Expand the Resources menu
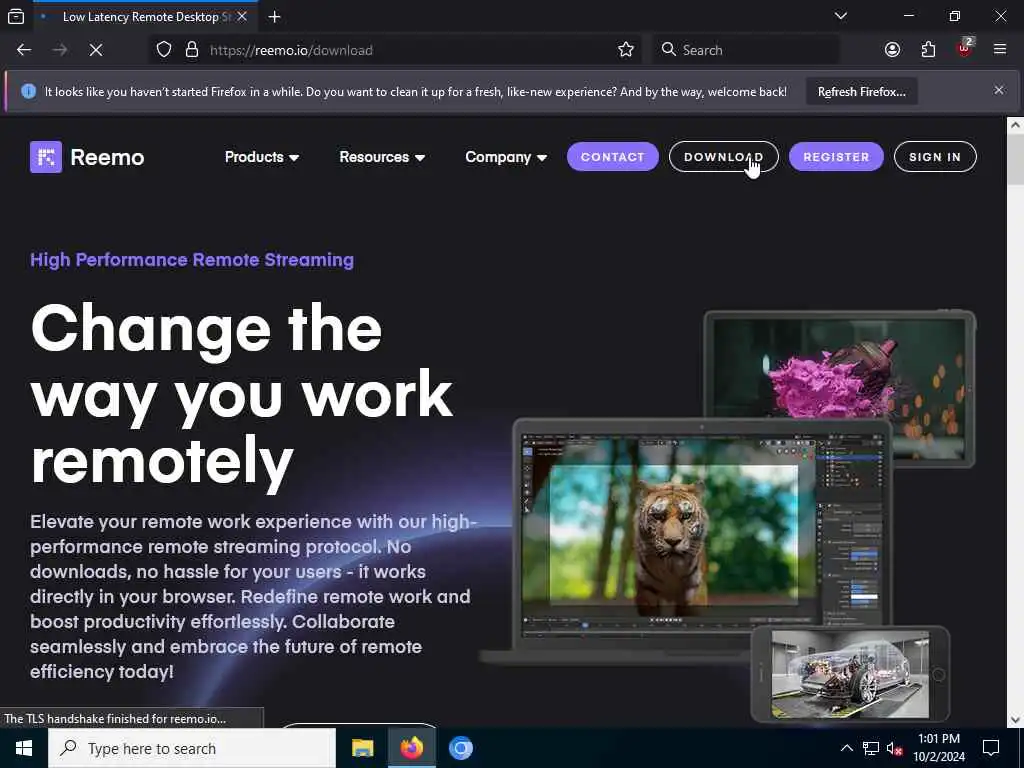 [382, 157]
